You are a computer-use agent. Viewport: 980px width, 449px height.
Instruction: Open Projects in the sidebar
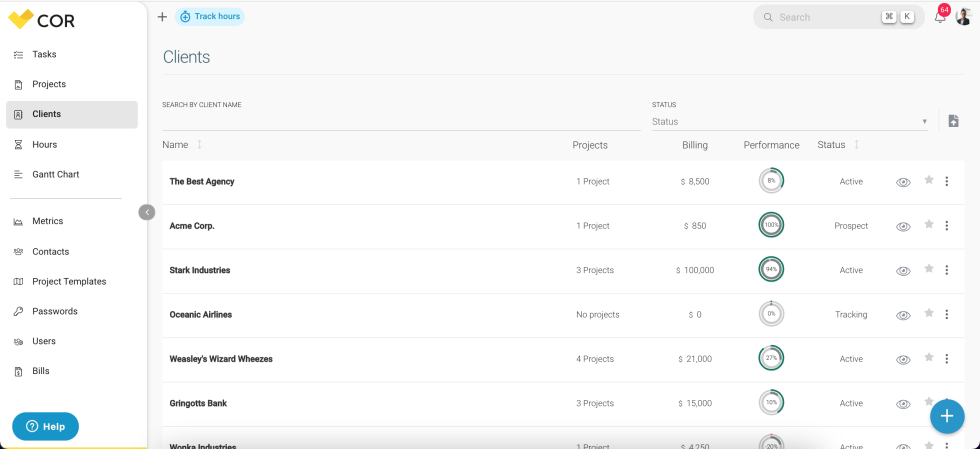pos(49,84)
